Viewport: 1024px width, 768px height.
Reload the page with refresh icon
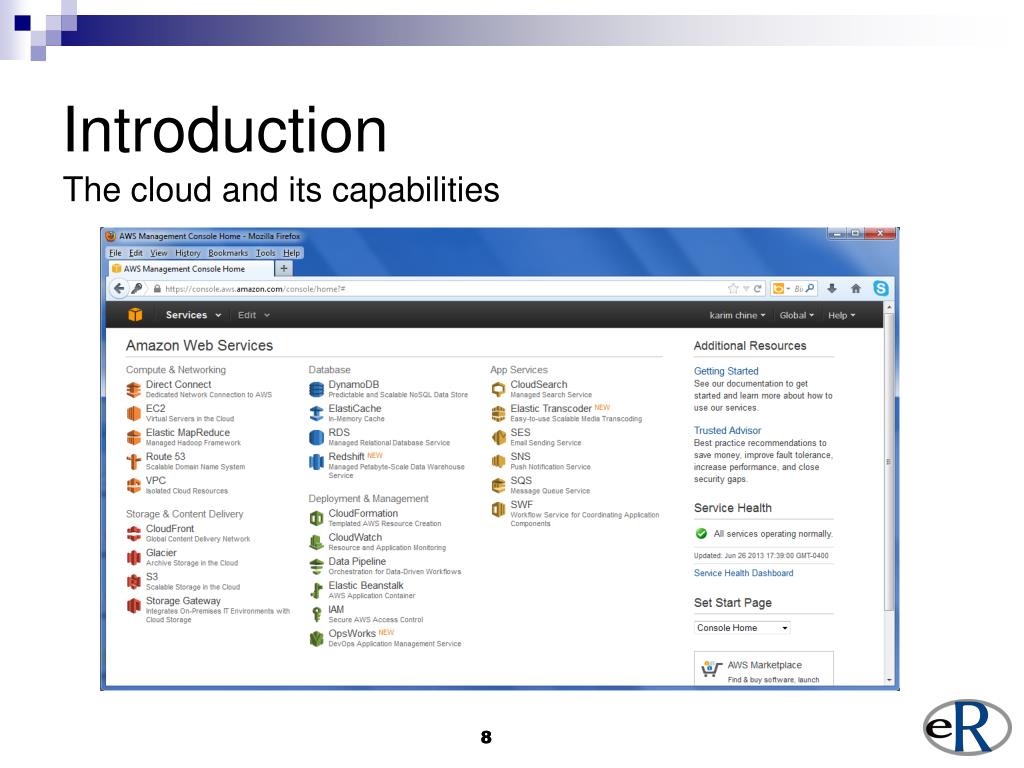coord(758,289)
